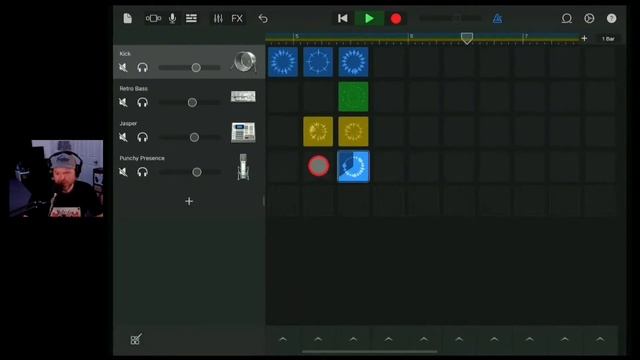Trigger first column chevron
The height and width of the screenshot is (360, 640).
click(283, 339)
